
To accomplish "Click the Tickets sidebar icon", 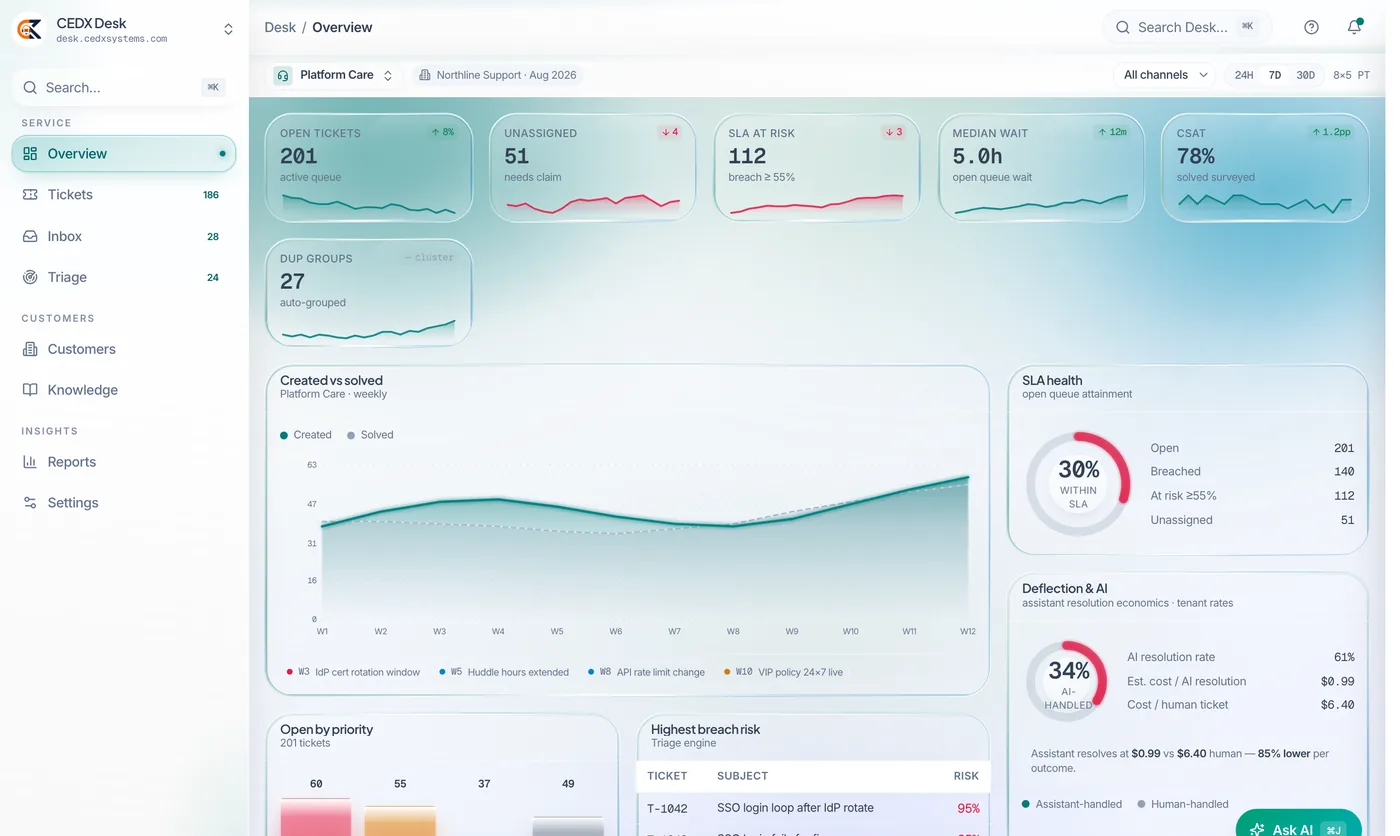I will coord(30,195).
